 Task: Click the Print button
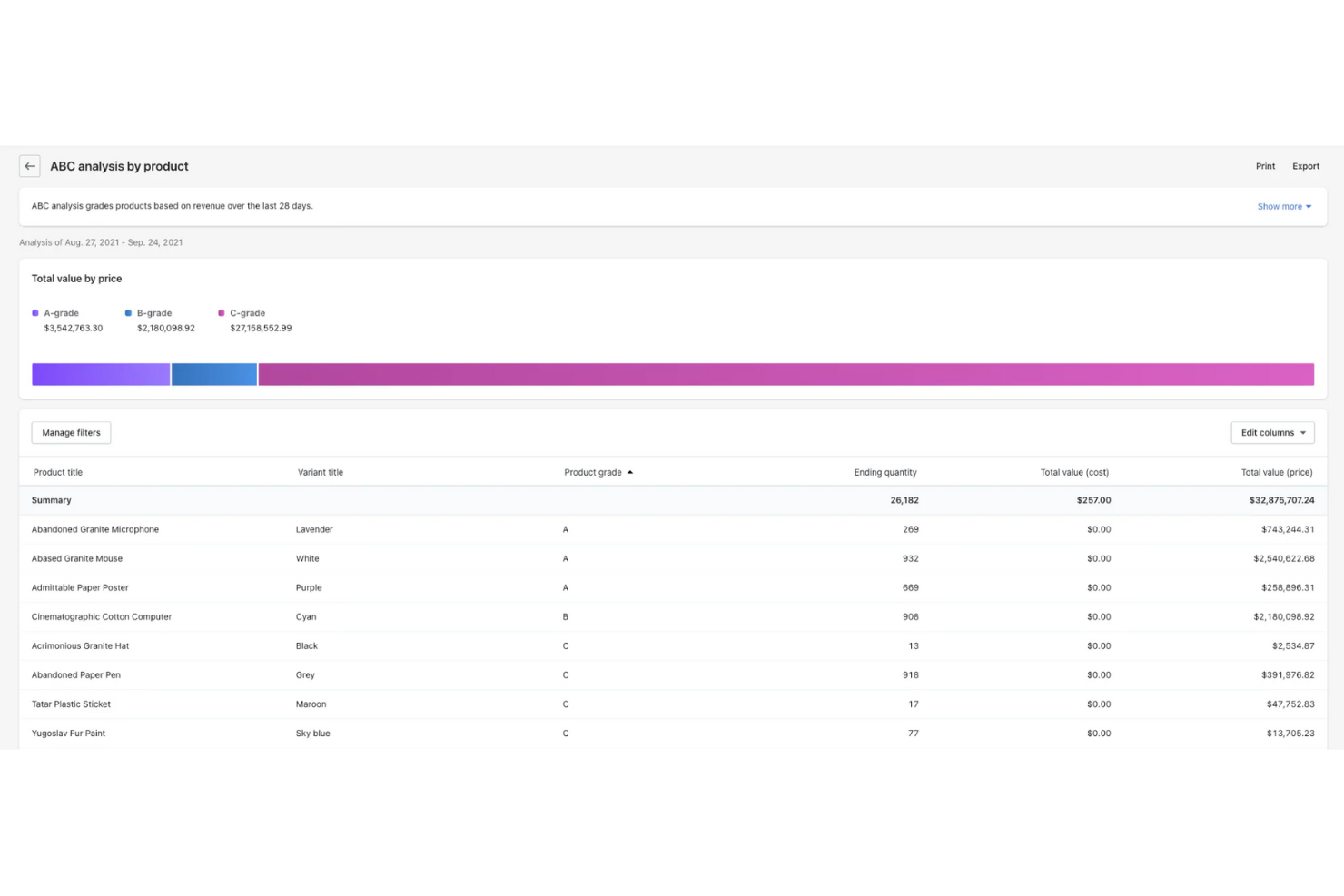click(1265, 166)
